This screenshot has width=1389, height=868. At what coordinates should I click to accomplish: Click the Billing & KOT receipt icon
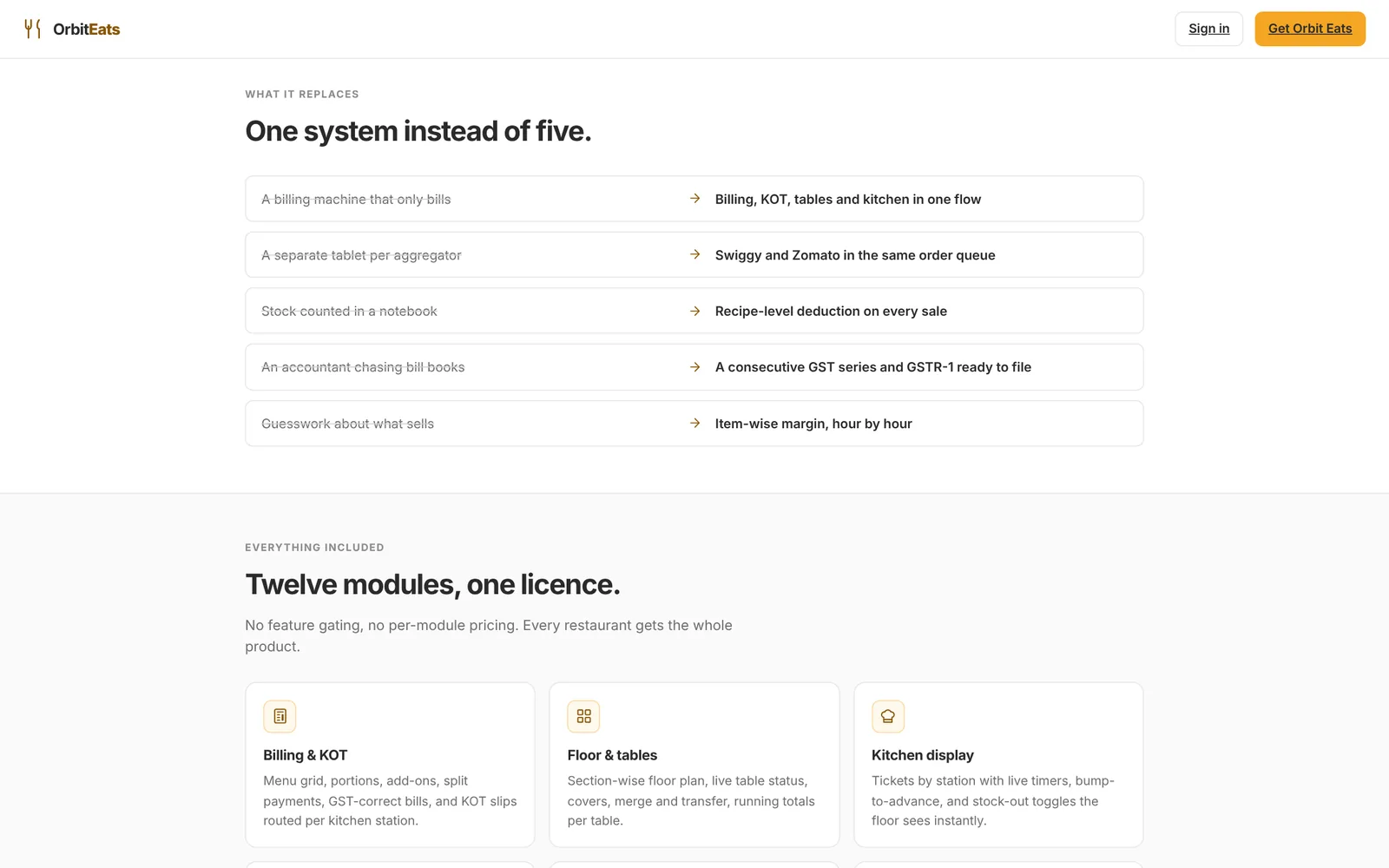tap(280, 716)
